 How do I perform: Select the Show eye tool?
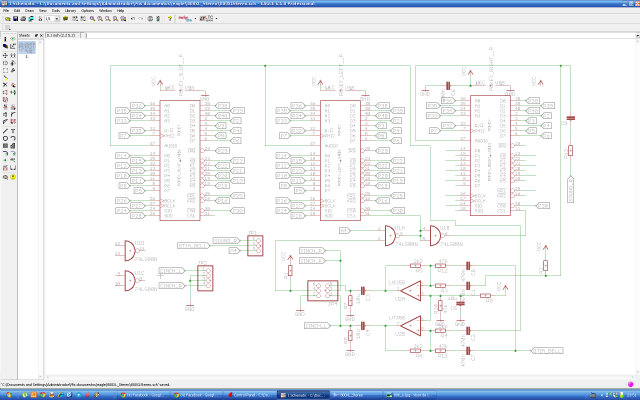(x=13, y=39)
